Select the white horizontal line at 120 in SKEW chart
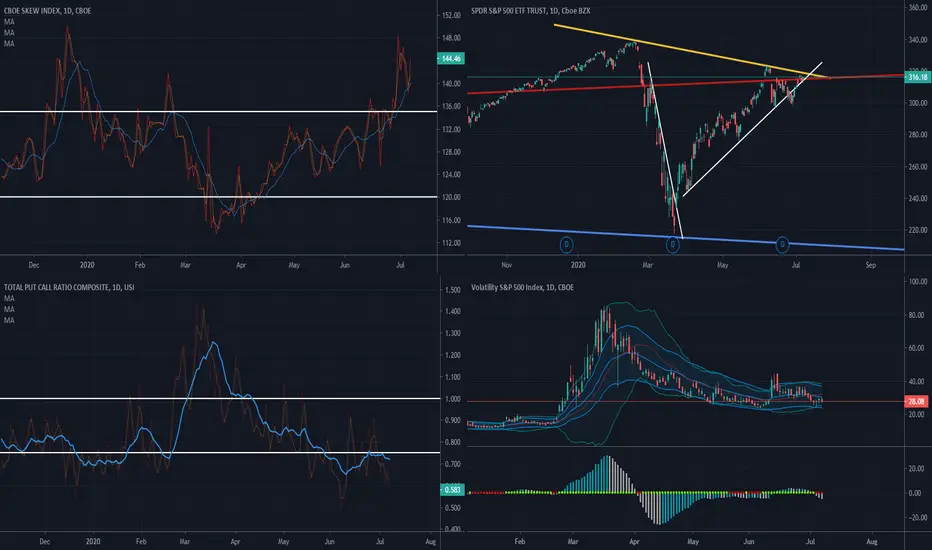The height and width of the screenshot is (550, 932). (218, 197)
